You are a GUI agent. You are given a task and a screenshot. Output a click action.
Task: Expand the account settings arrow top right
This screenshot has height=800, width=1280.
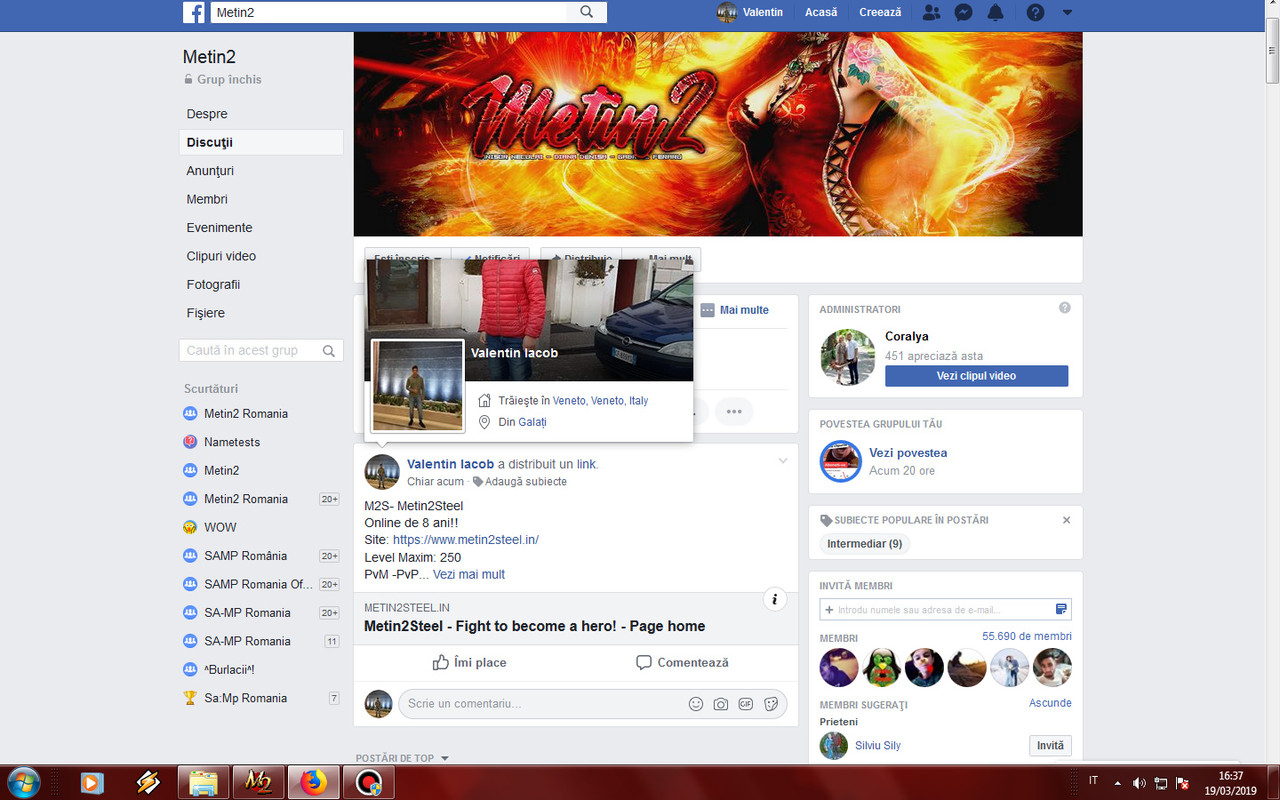click(x=1066, y=12)
